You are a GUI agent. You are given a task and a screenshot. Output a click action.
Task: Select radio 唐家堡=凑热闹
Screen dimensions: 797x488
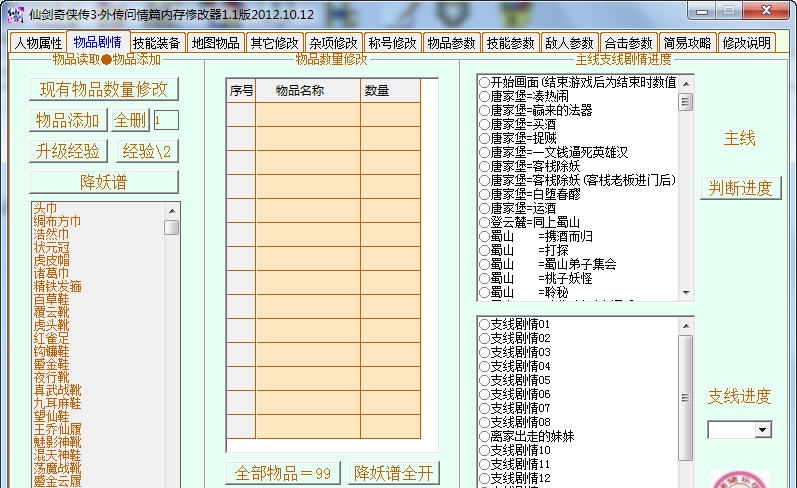click(484, 97)
